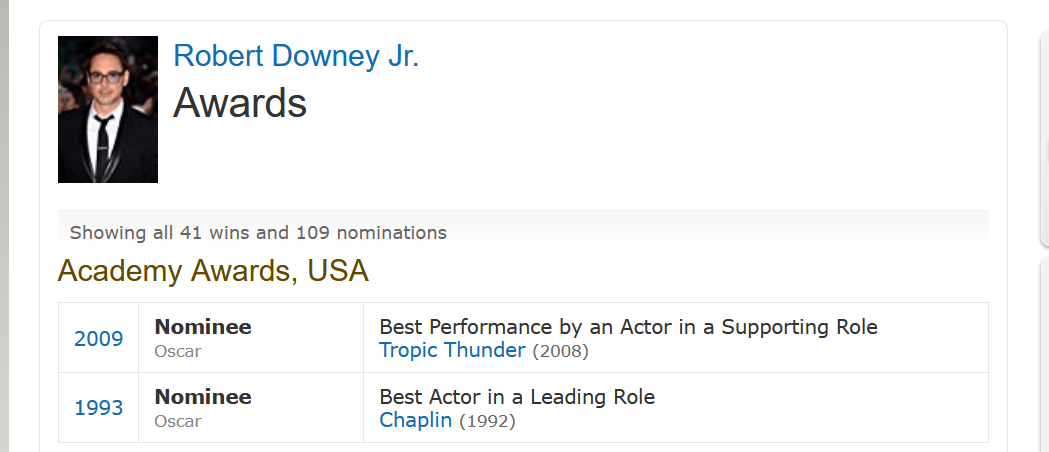Select the Awards page heading
Image resolution: width=1049 pixels, height=452 pixels.
coord(240,102)
